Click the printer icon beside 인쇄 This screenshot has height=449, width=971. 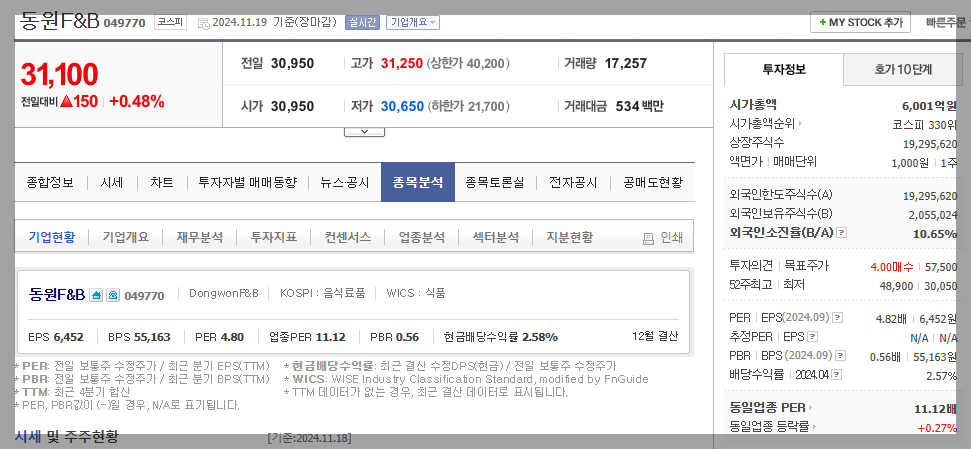click(648, 238)
